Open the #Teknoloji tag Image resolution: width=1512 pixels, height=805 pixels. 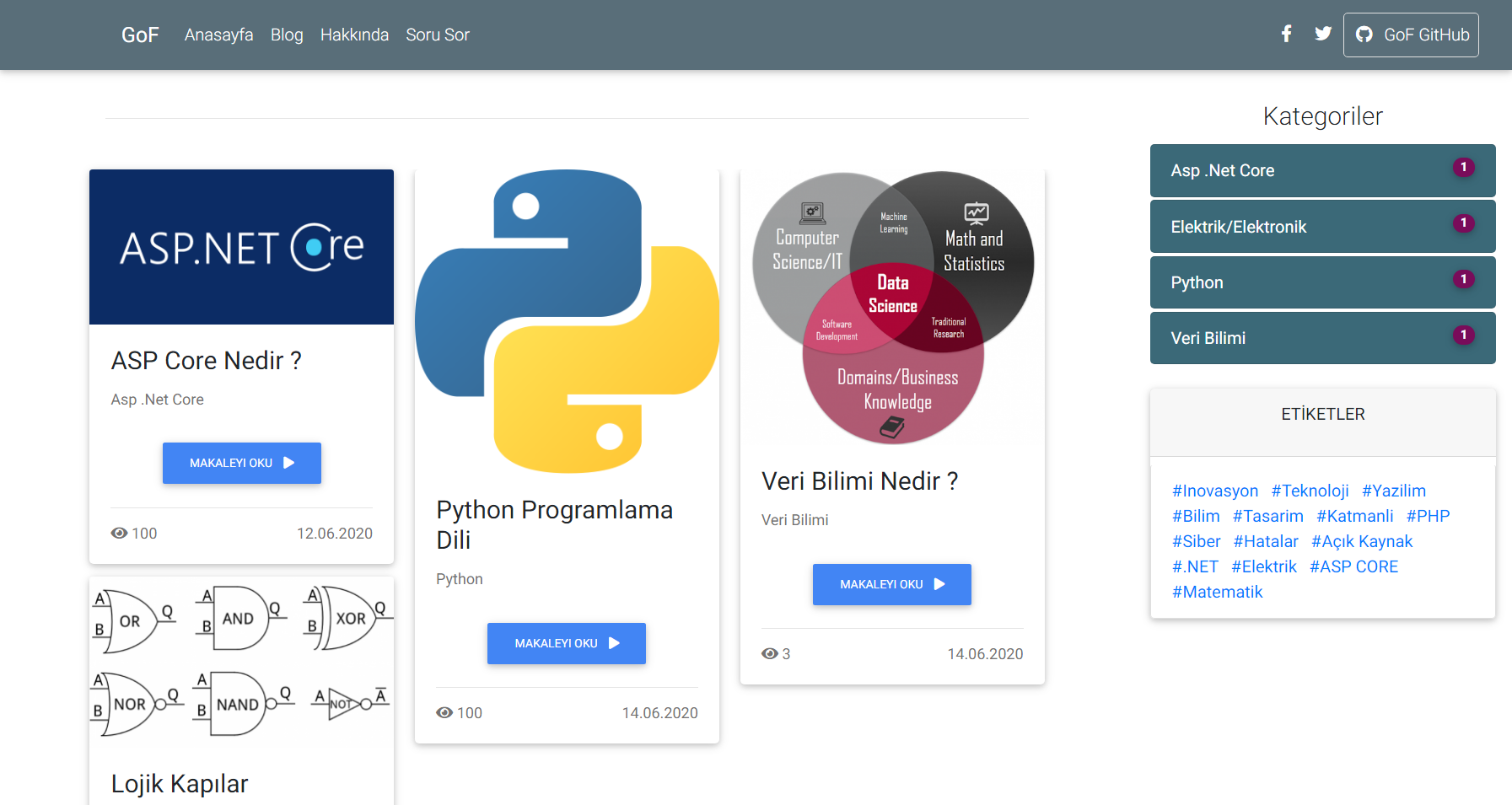pos(1310,491)
